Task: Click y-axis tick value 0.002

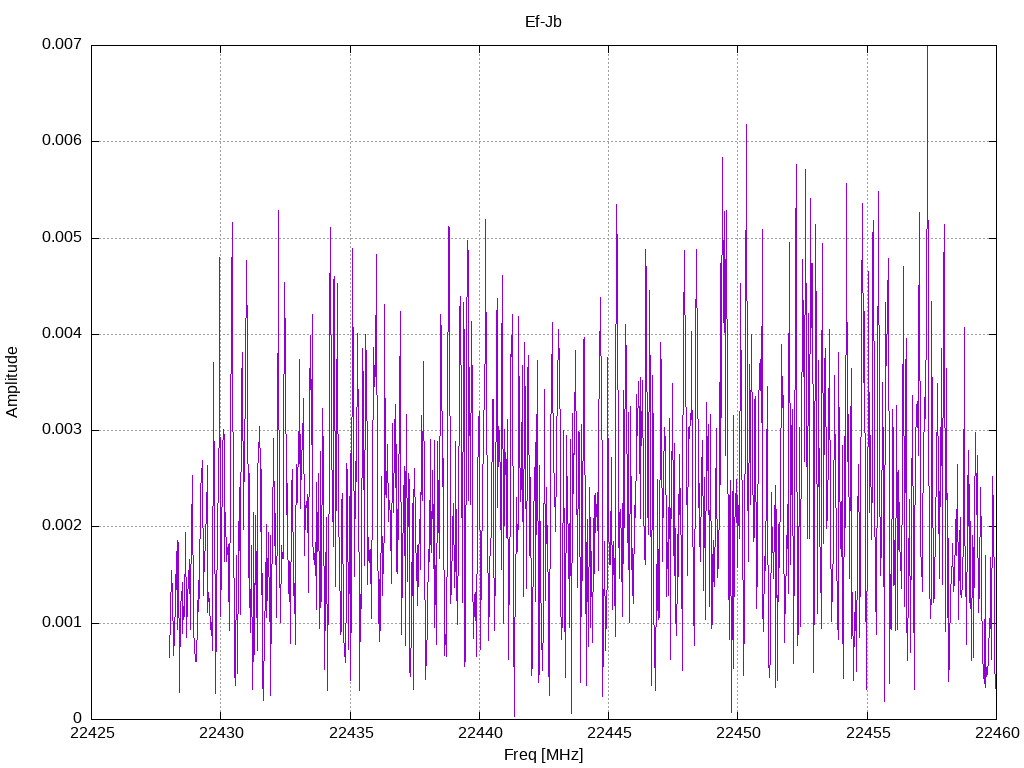Action: point(62,526)
